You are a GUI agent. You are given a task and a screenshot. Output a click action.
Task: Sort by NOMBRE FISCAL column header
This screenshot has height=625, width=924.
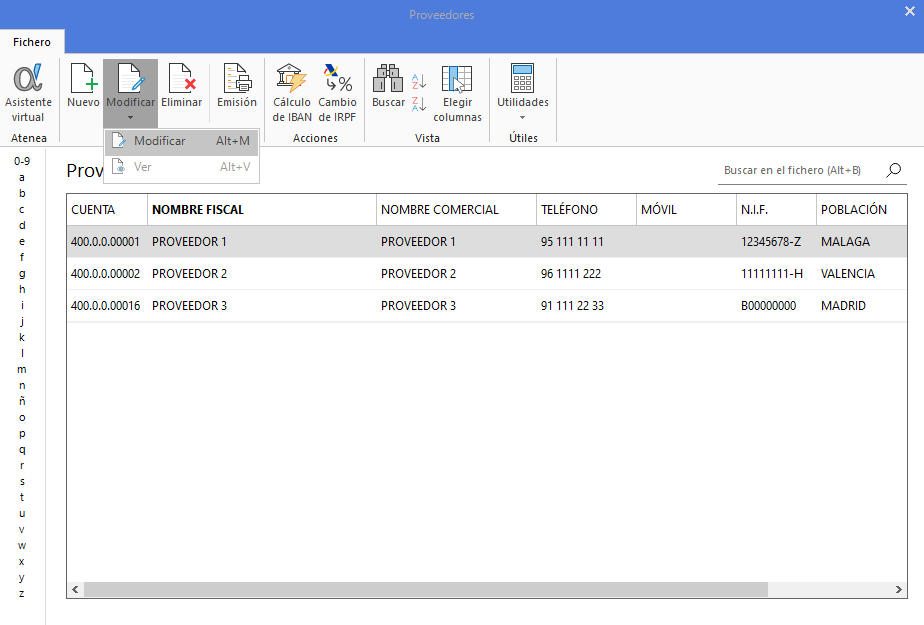[x=198, y=210]
